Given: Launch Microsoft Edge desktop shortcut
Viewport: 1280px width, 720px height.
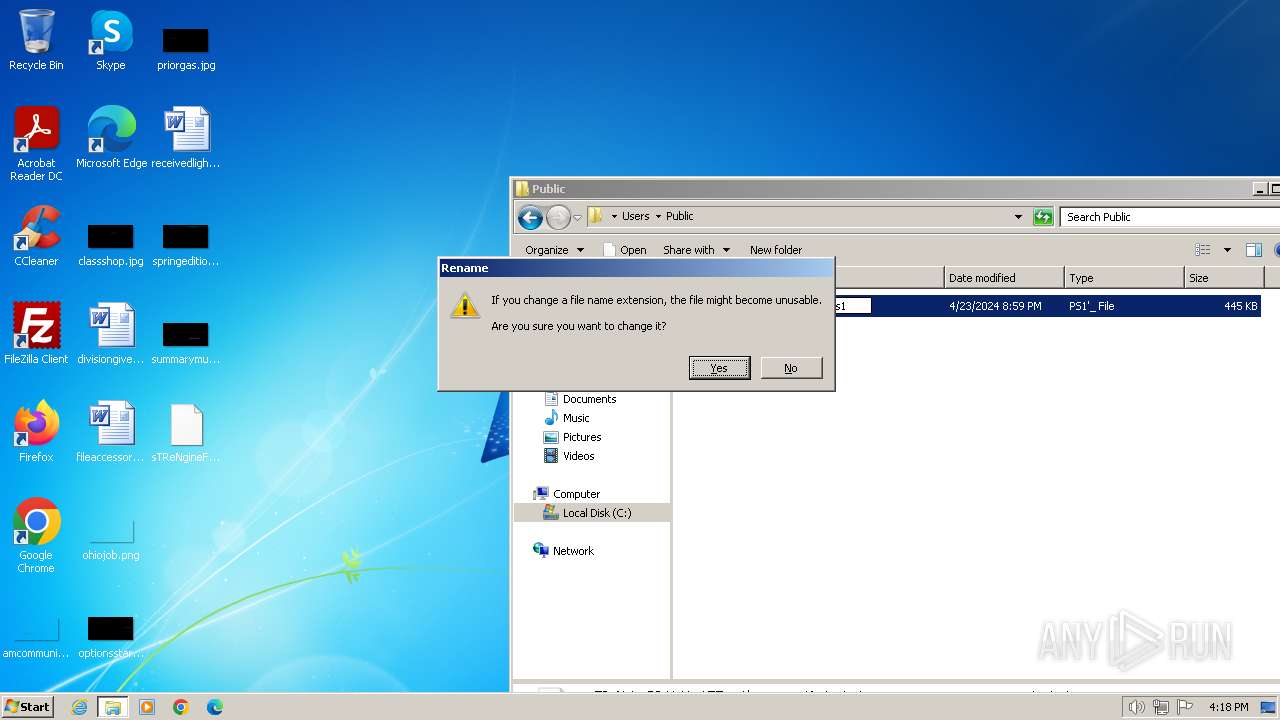Looking at the screenshot, I should click(x=111, y=137).
